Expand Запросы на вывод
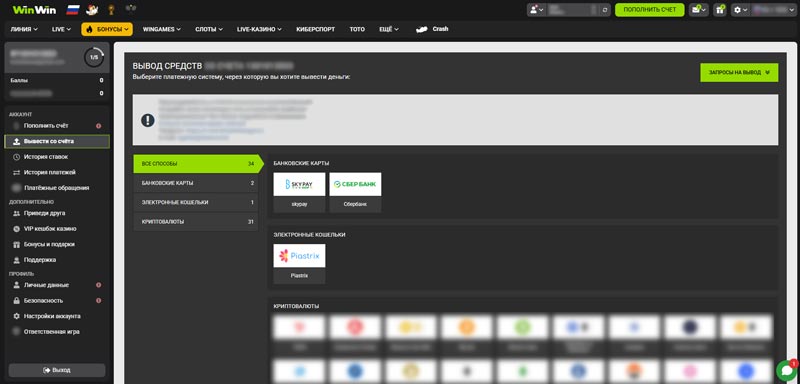 (x=739, y=72)
